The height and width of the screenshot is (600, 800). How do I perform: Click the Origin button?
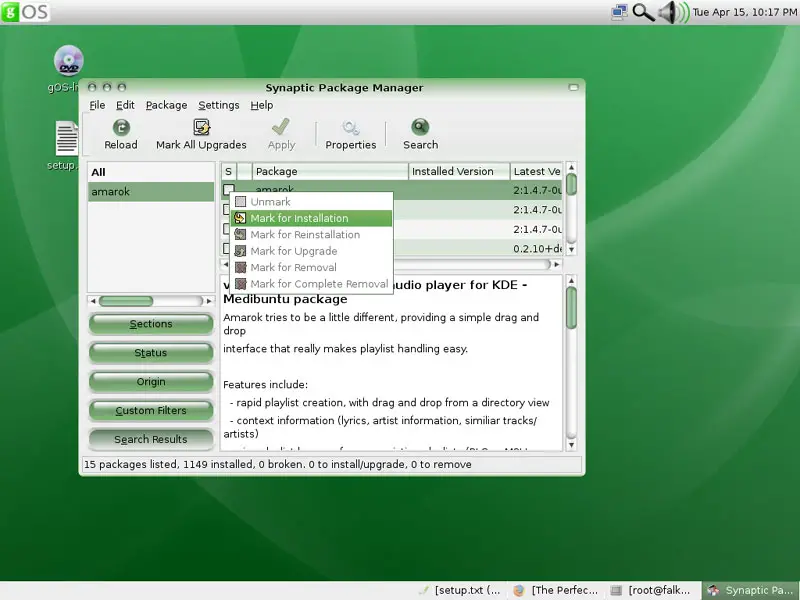click(151, 382)
